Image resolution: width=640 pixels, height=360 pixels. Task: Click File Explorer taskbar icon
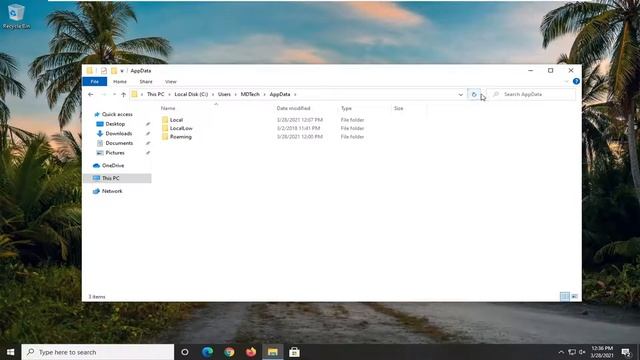pyautogui.click(x=273, y=352)
